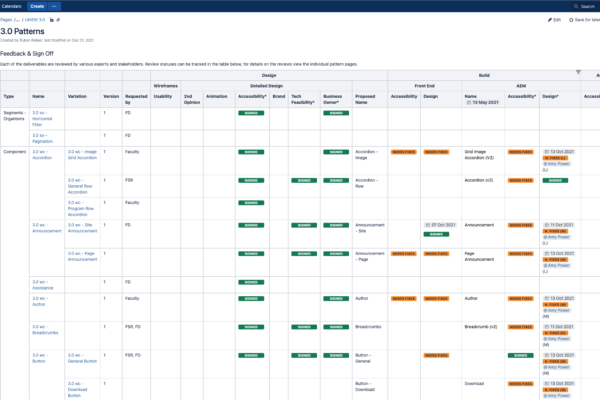The width and height of the screenshot is (600, 400).
Task: Click the Detailed Design column header
Action: coord(266,86)
